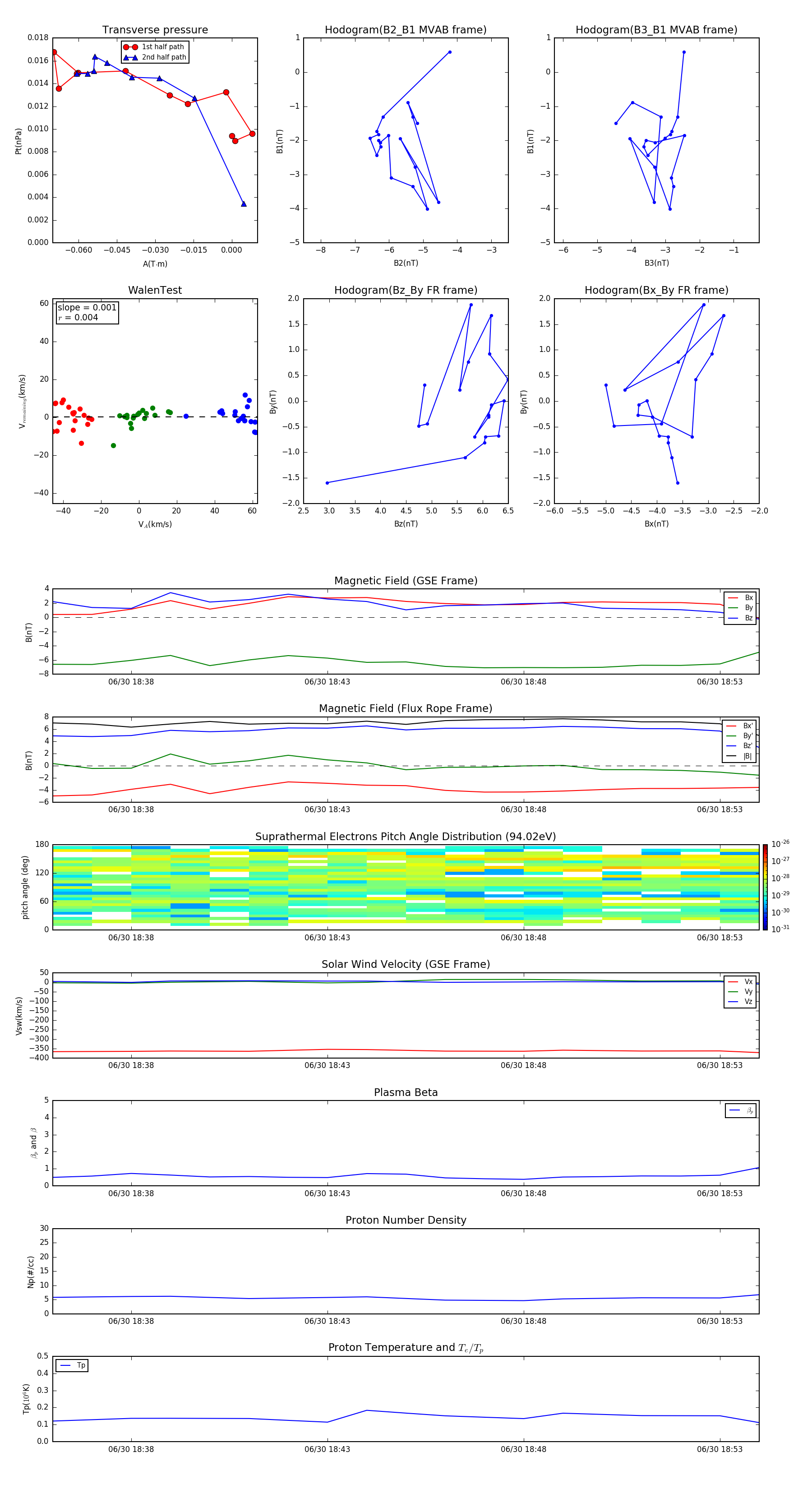
Task: Click the pitch angle spectrogram colorbar
Action: [x=765, y=887]
